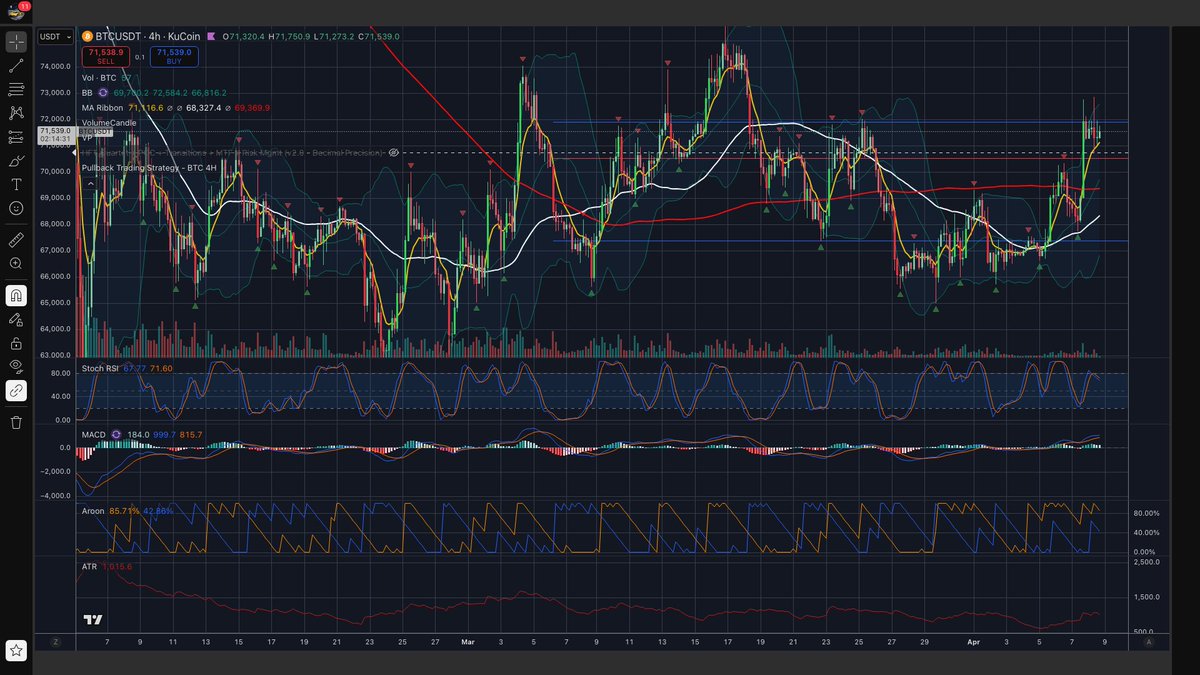This screenshot has height=675, width=1200.
Task: Click the red SELL price button
Action: coord(106,55)
